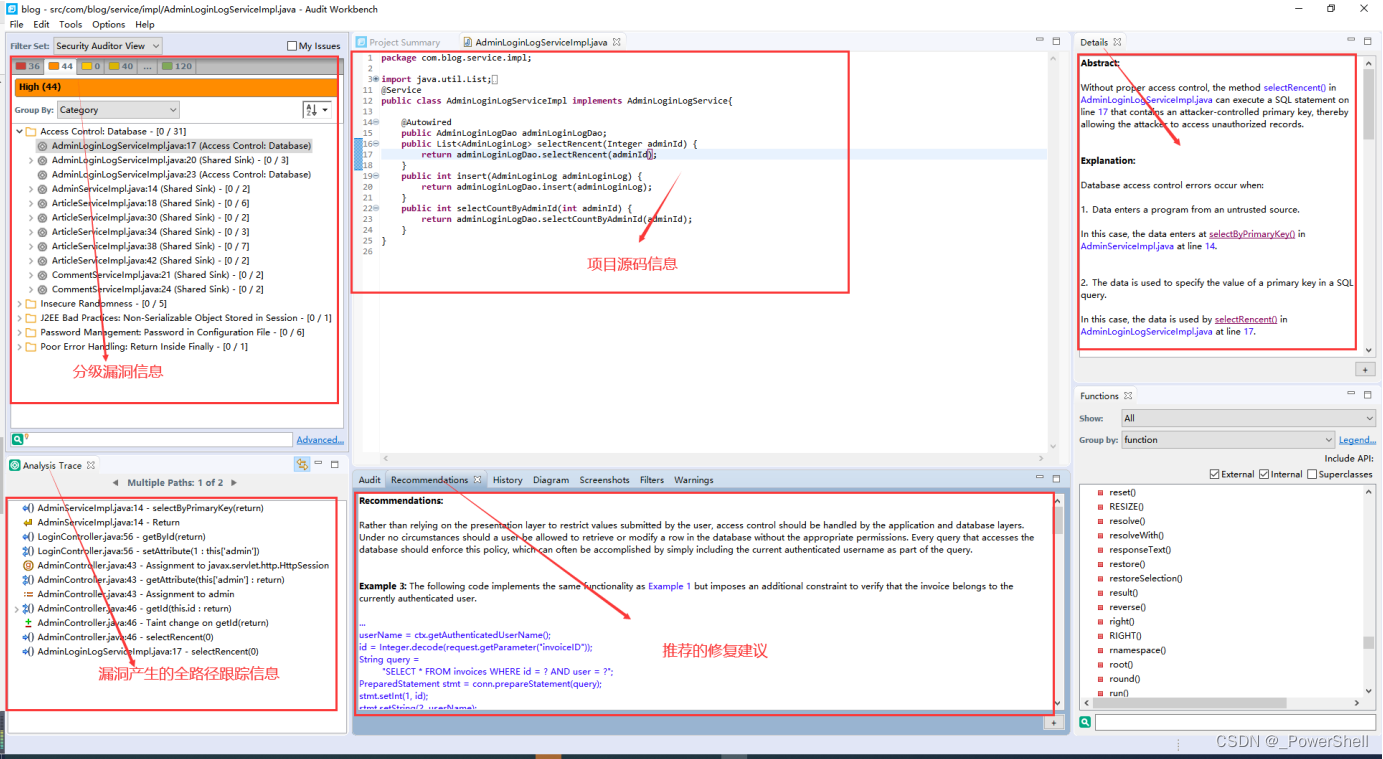1383x759 pixels.
Task: Click the Functions search magnifier icon
Action: [1085, 722]
